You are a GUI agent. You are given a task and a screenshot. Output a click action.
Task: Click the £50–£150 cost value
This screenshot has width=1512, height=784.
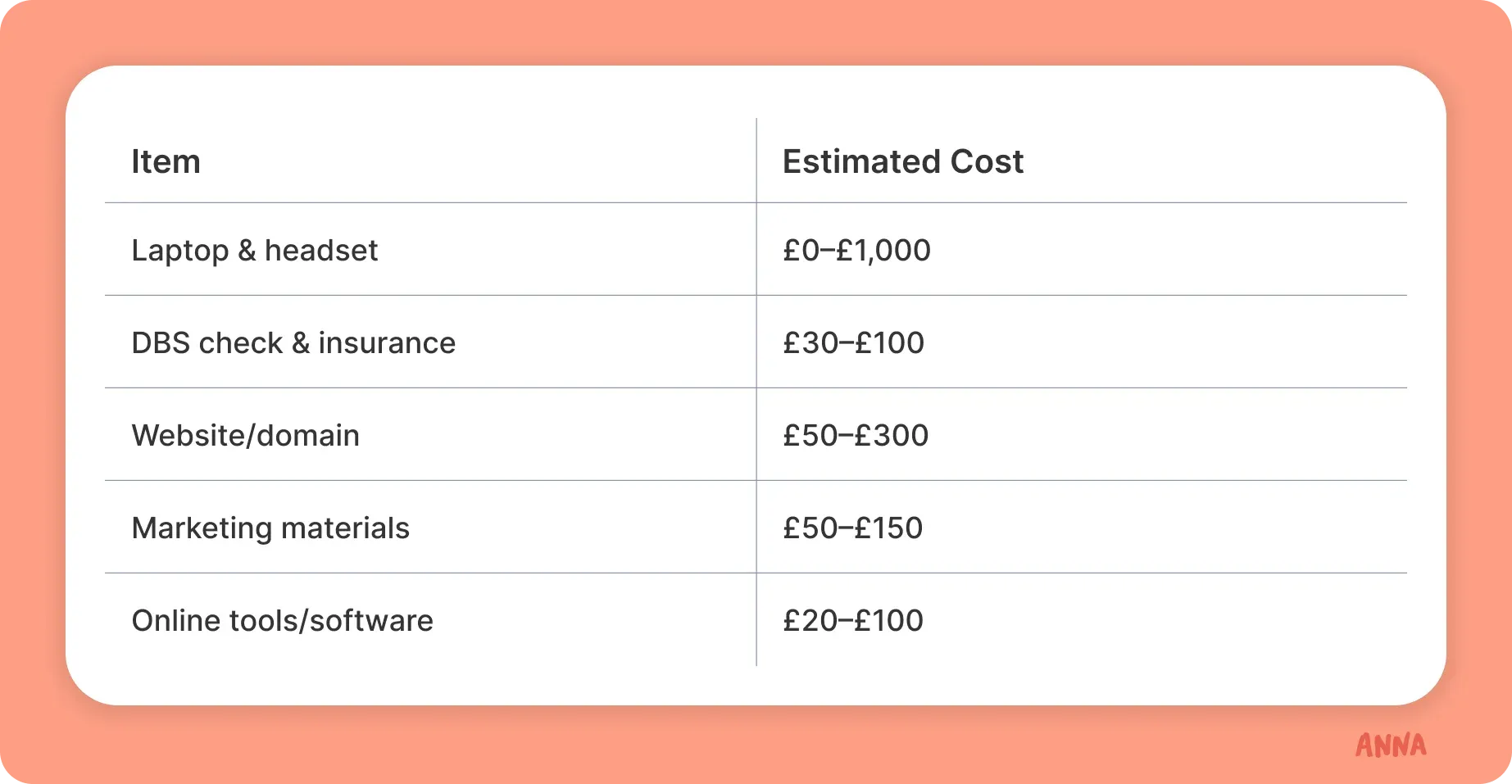[x=853, y=528]
